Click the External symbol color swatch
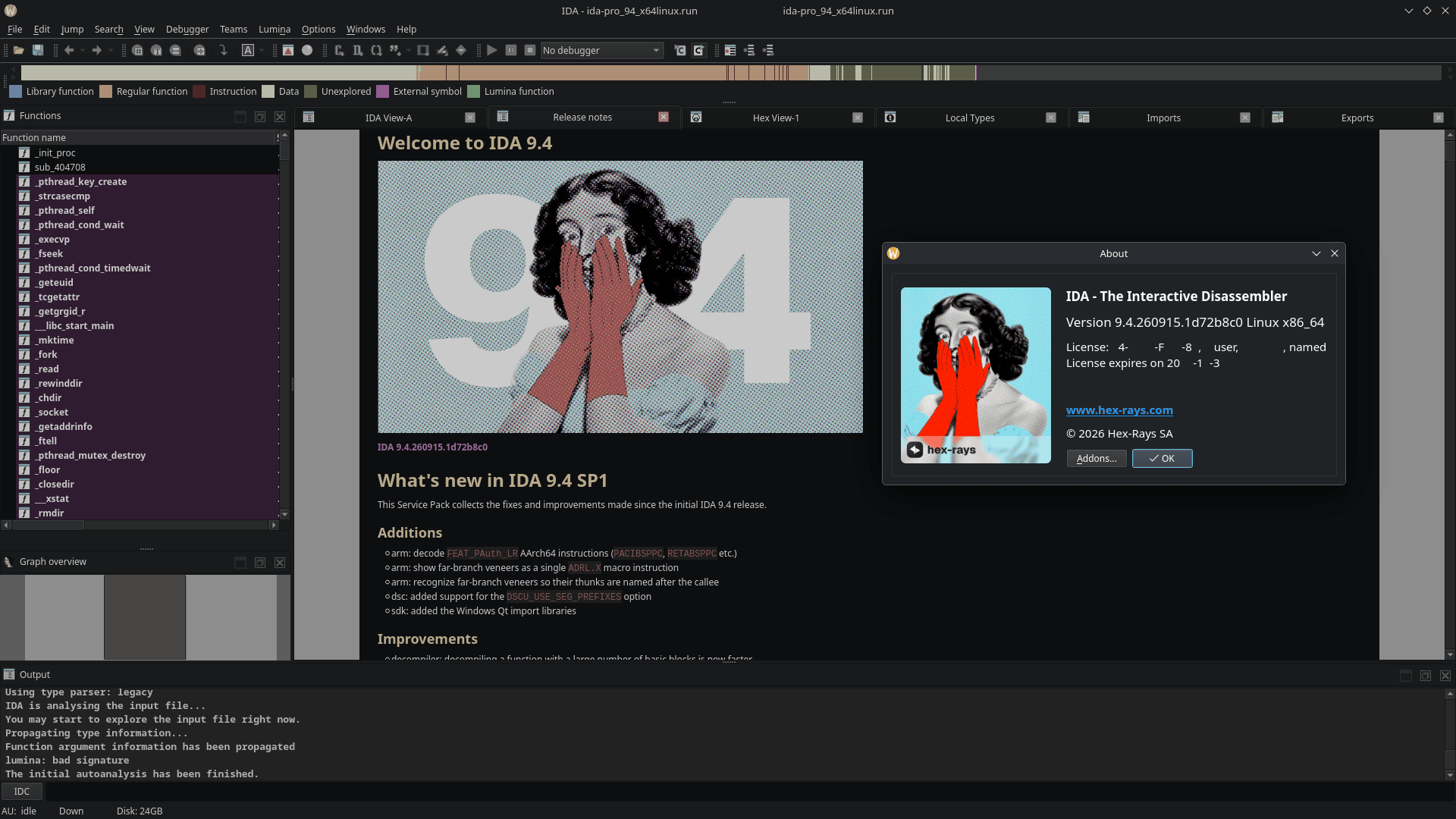Image resolution: width=1456 pixels, height=819 pixels. (x=382, y=91)
